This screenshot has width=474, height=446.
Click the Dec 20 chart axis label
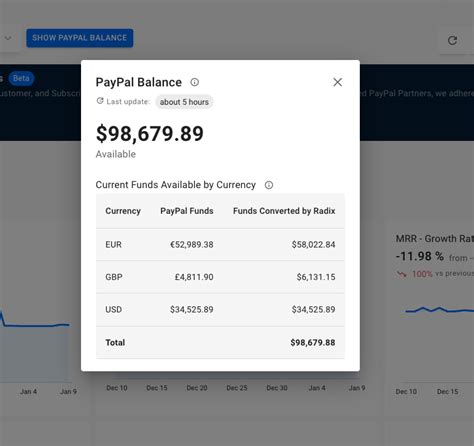pos(197,388)
